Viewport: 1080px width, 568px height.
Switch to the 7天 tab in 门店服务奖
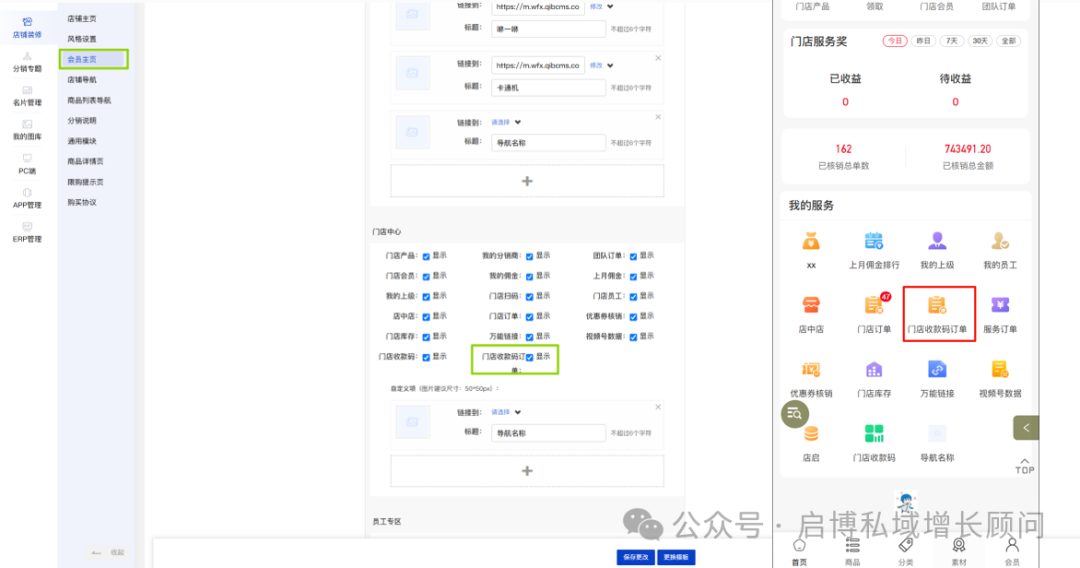tap(951, 41)
